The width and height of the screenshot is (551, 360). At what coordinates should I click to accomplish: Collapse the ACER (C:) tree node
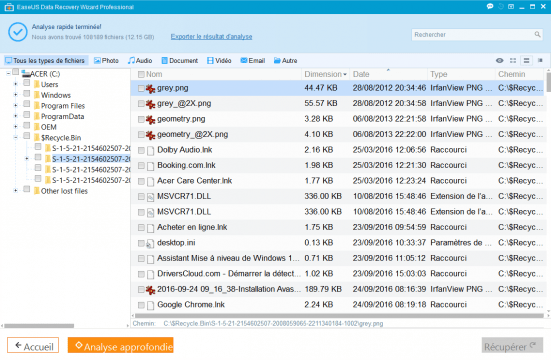coord(8,73)
